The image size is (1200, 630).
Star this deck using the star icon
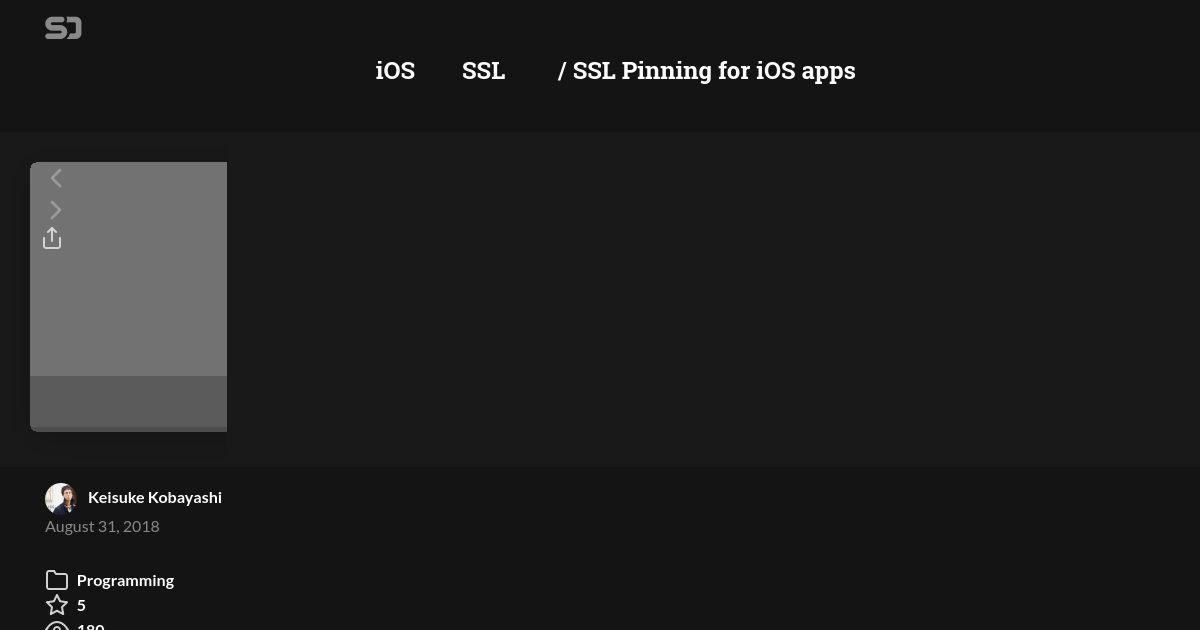tap(57, 605)
